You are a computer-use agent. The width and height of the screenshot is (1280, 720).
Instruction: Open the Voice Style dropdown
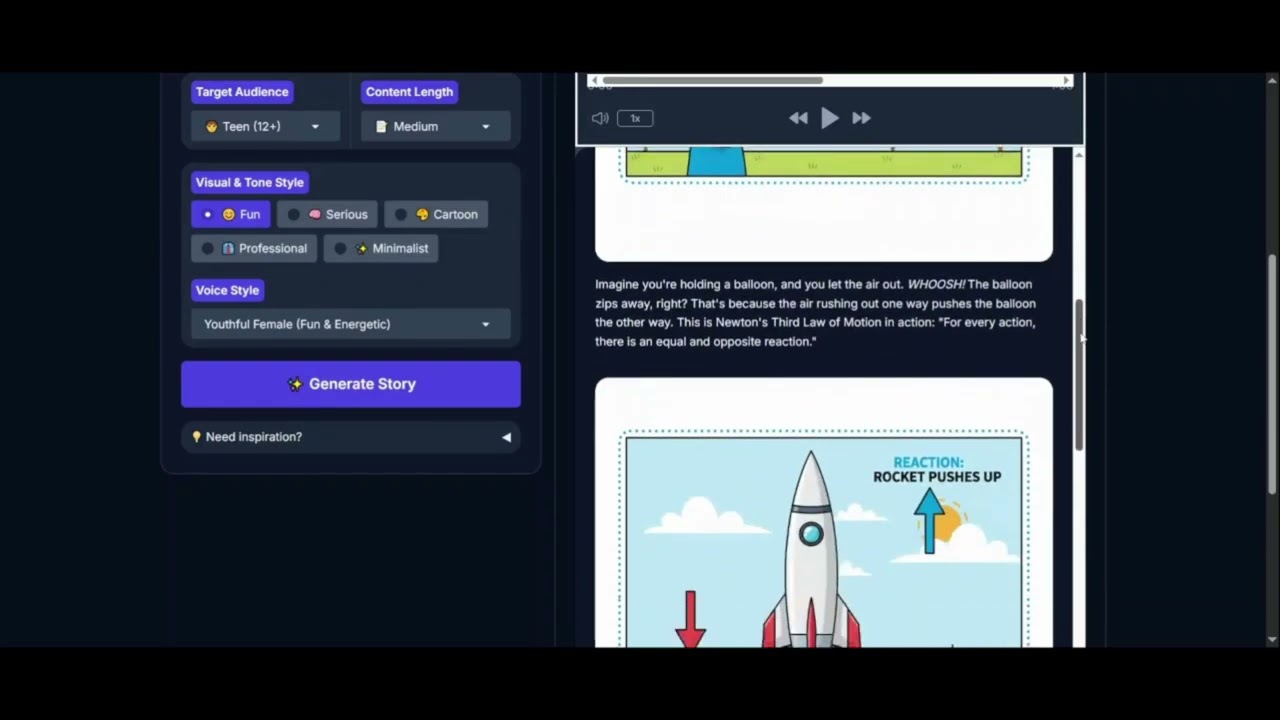350,324
